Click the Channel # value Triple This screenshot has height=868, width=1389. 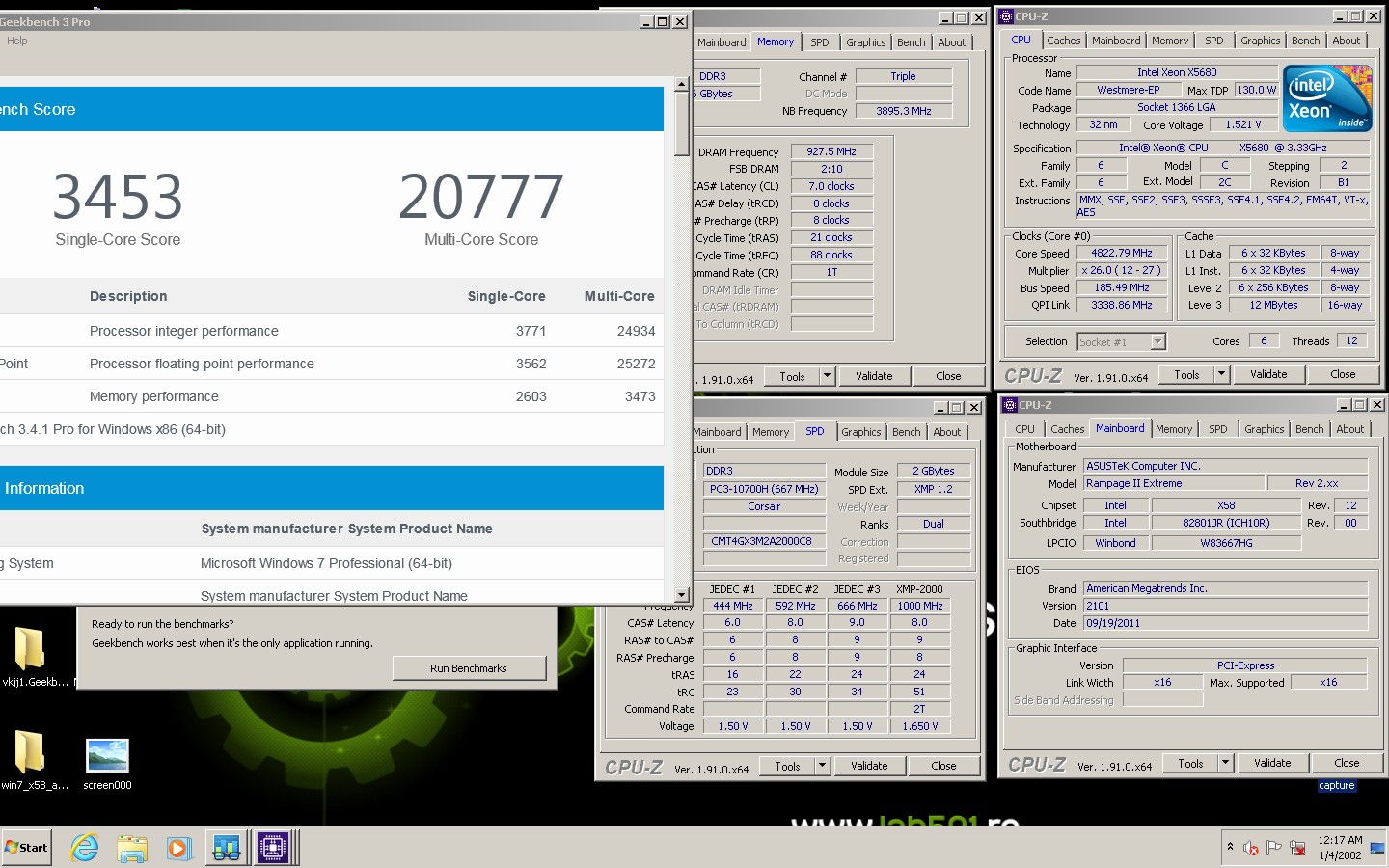point(904,76)
